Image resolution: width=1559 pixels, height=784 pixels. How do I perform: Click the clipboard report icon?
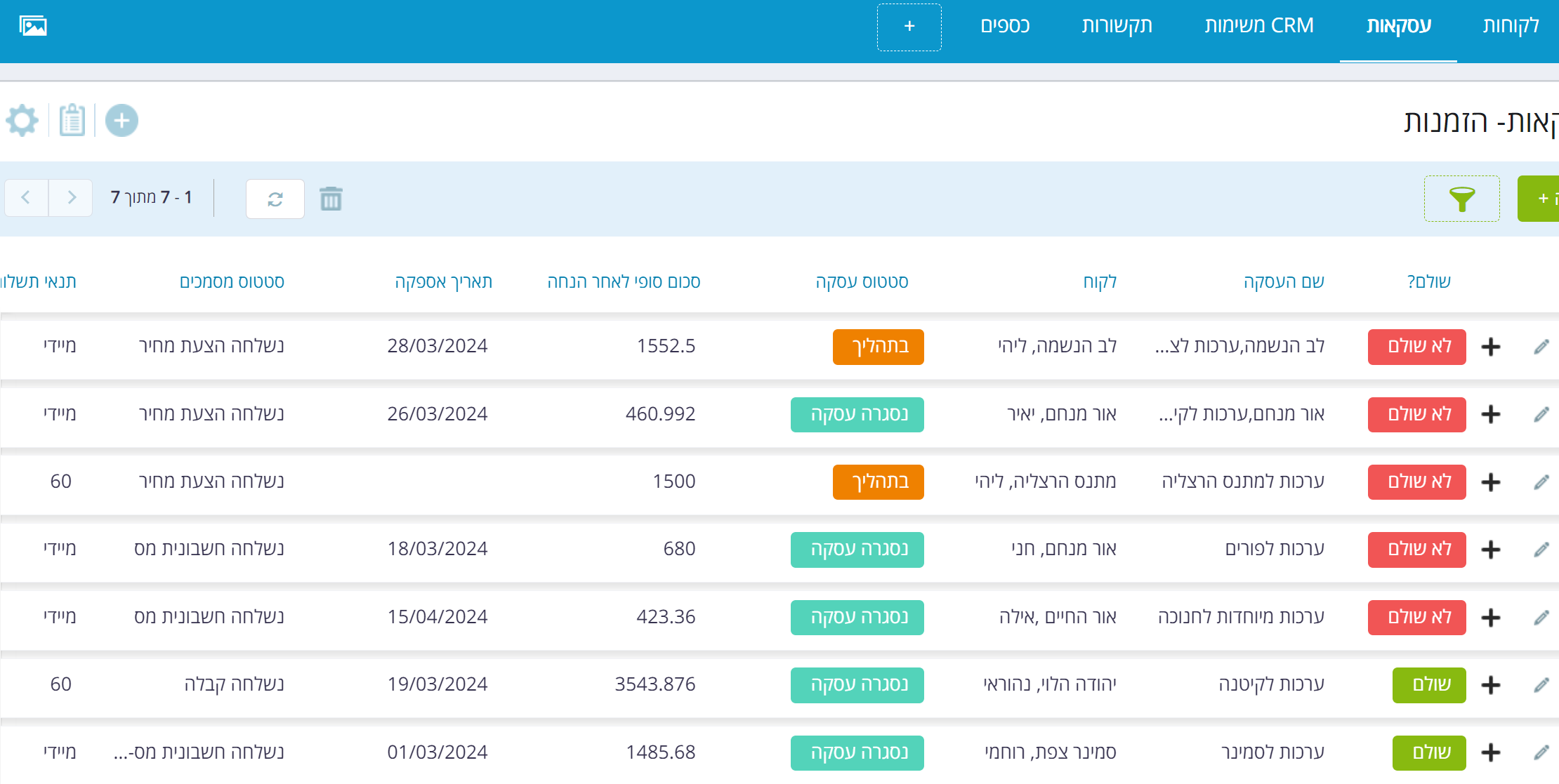[72, 121]
